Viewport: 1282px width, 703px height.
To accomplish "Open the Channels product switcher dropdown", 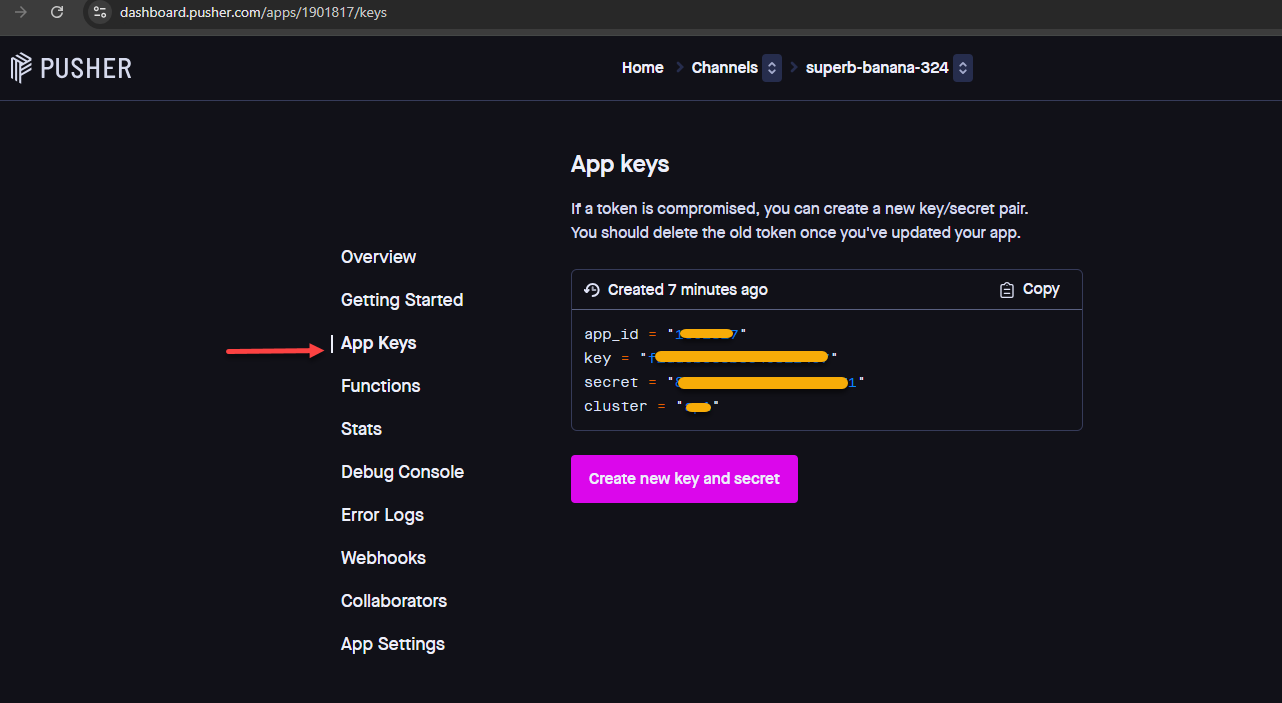I will pos(771,68).
